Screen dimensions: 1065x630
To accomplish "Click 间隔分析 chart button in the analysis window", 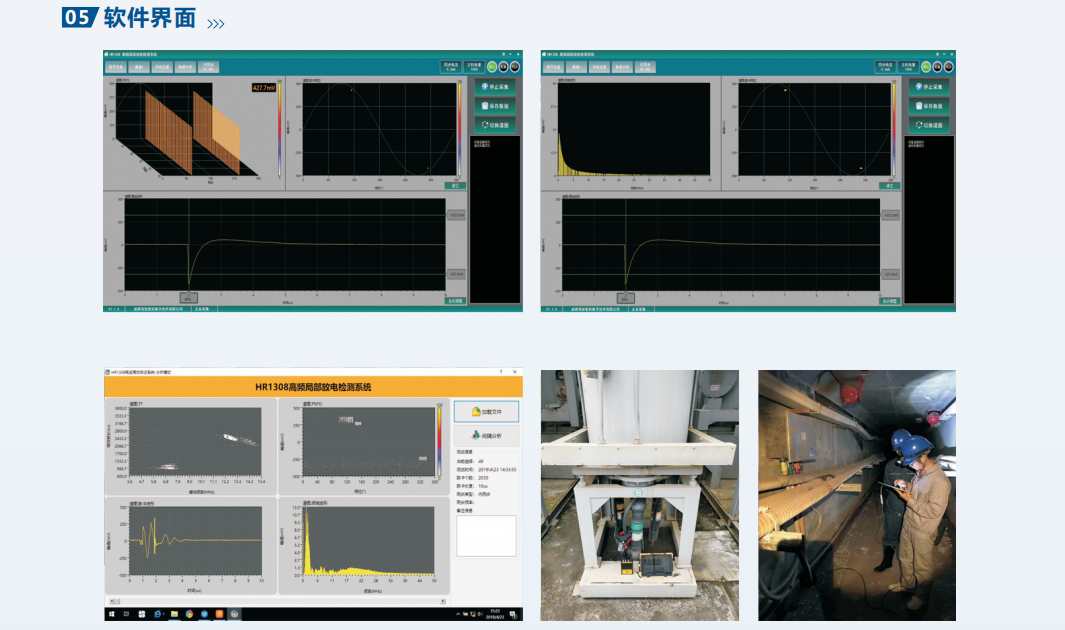I will [486, 435].
